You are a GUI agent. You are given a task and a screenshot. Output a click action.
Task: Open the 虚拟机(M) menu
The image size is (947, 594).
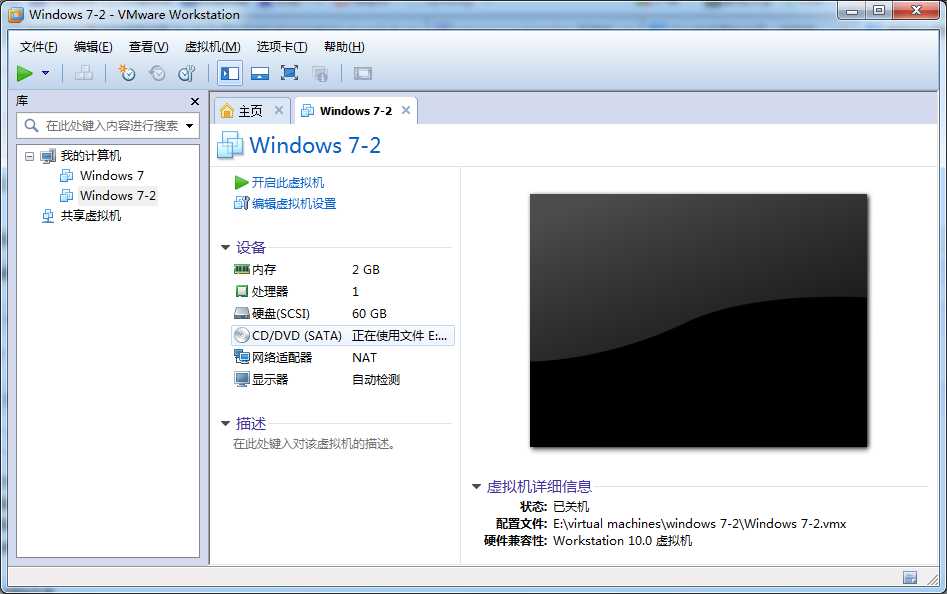point(213,46)
